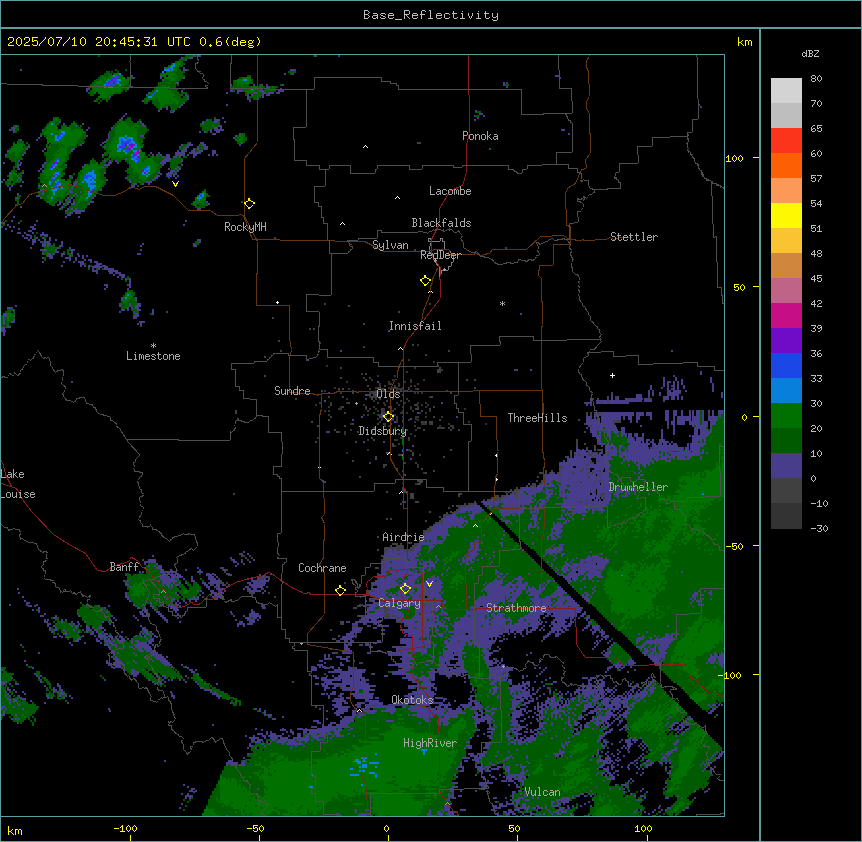This screenshot has width=862, height=842.
Task: Click the HighRiver town label
Action: click(x=430, y=743)
